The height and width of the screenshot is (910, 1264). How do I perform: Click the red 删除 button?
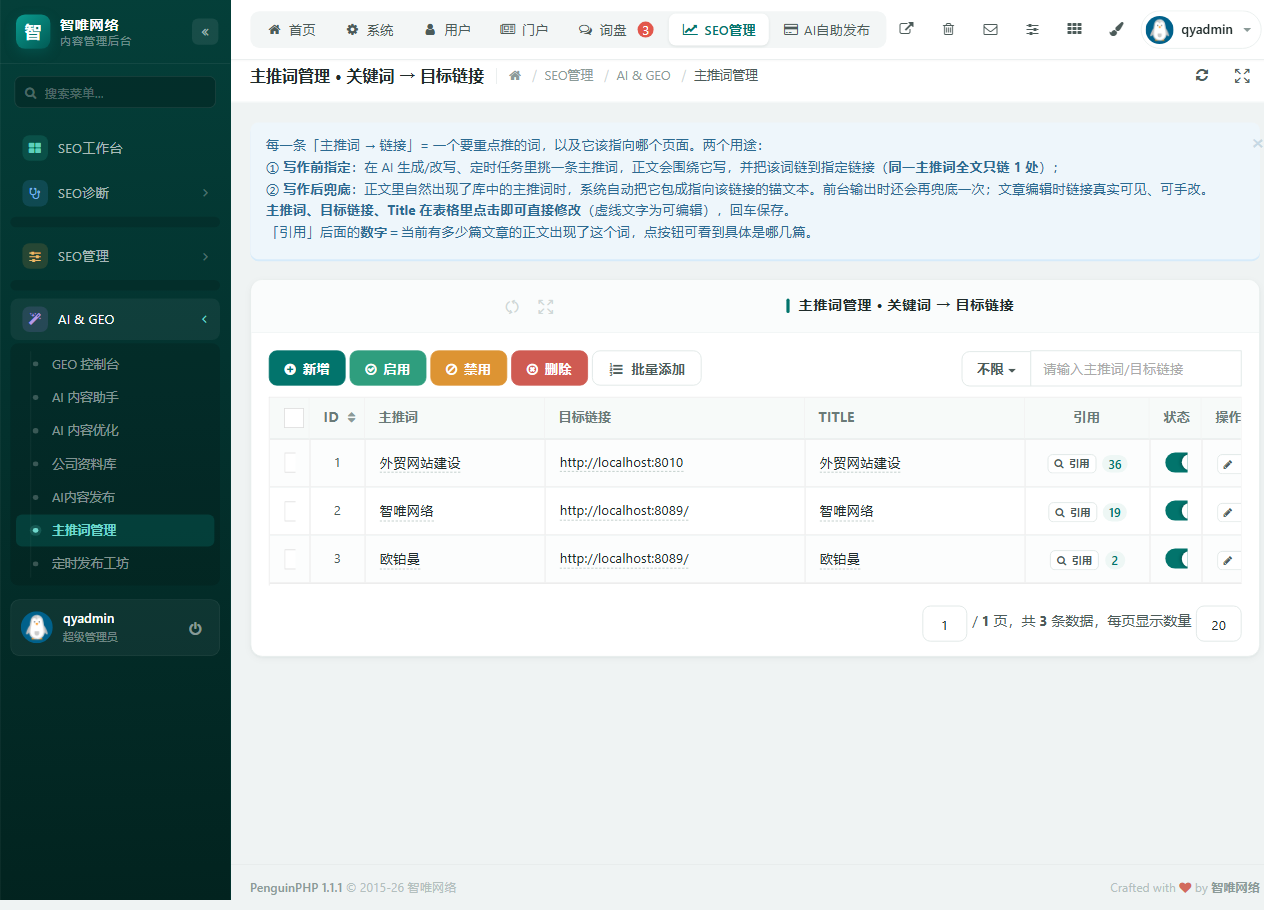click(549, 368)
